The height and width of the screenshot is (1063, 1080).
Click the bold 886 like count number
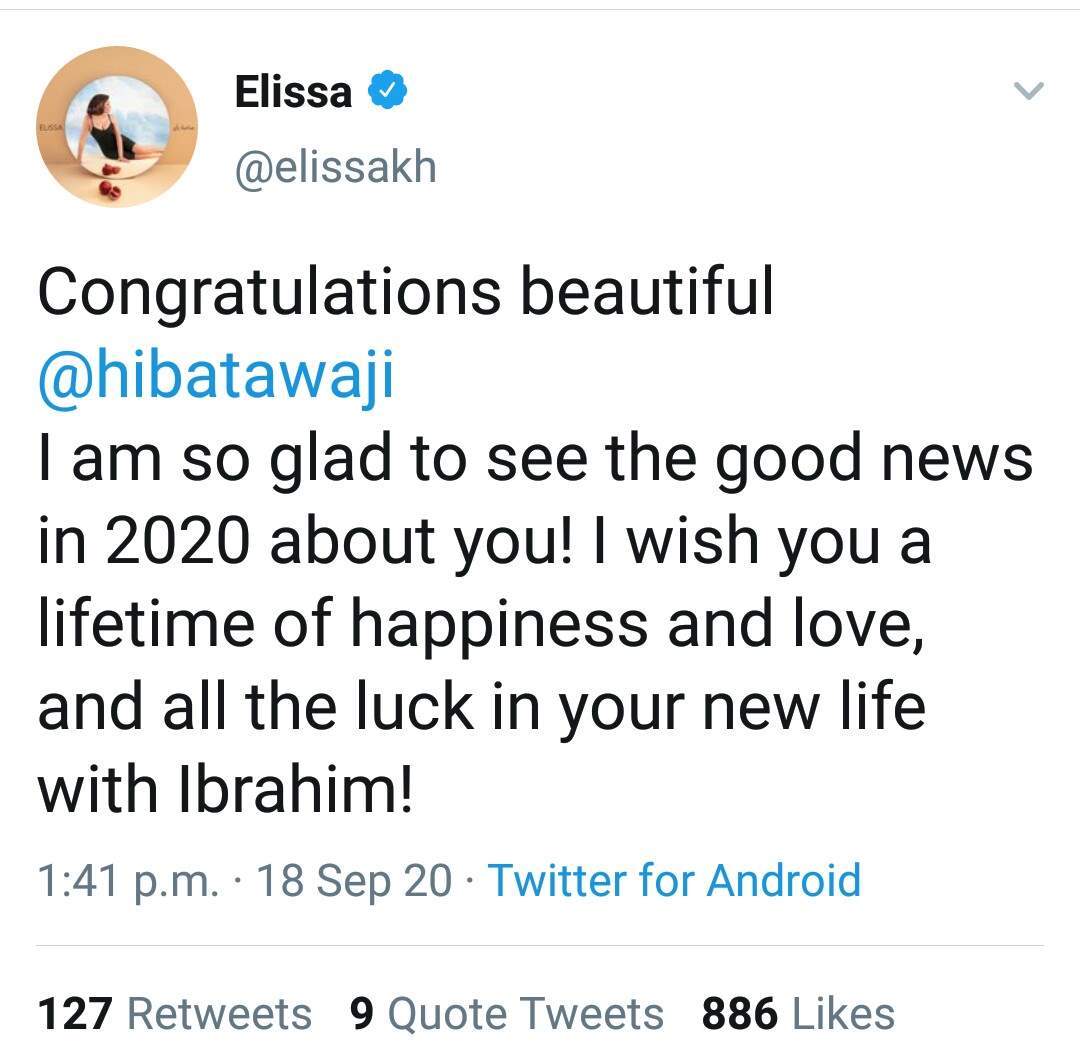(740, 1013)
